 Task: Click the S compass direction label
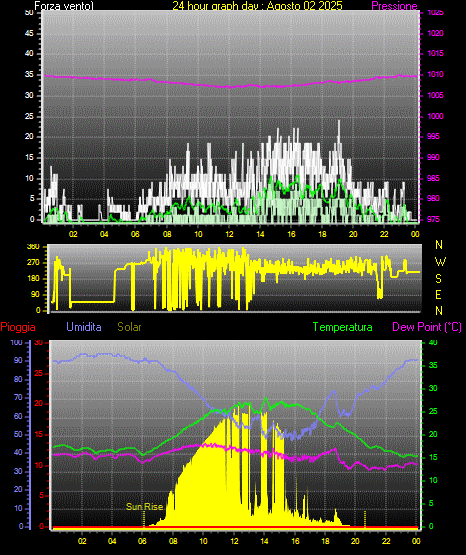438,279
